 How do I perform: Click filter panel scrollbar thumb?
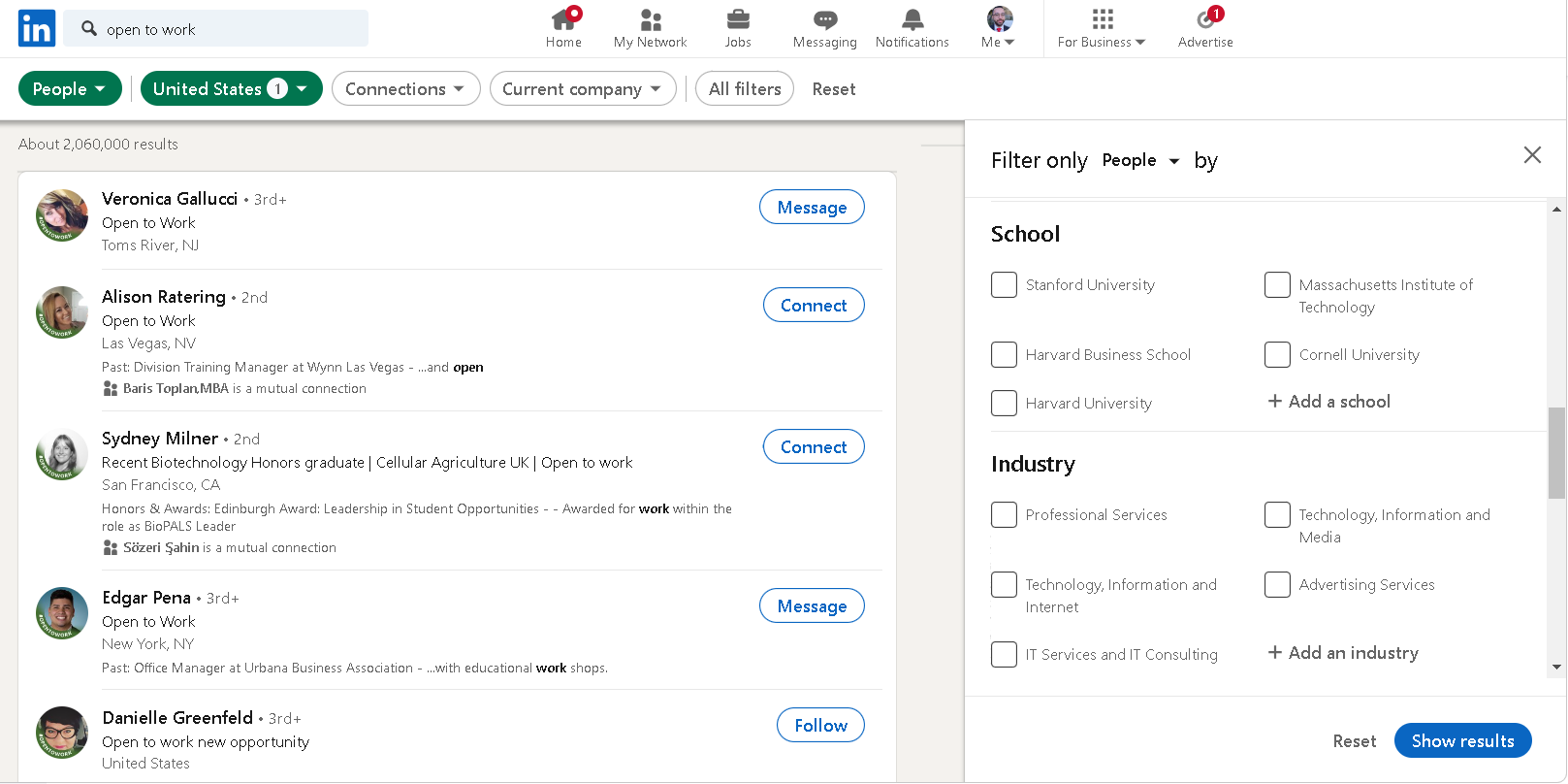[x=1556, y=452]
